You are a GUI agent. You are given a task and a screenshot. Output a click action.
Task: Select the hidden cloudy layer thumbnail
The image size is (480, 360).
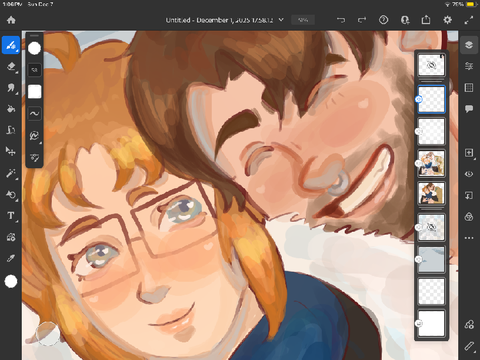coord(431,227)
